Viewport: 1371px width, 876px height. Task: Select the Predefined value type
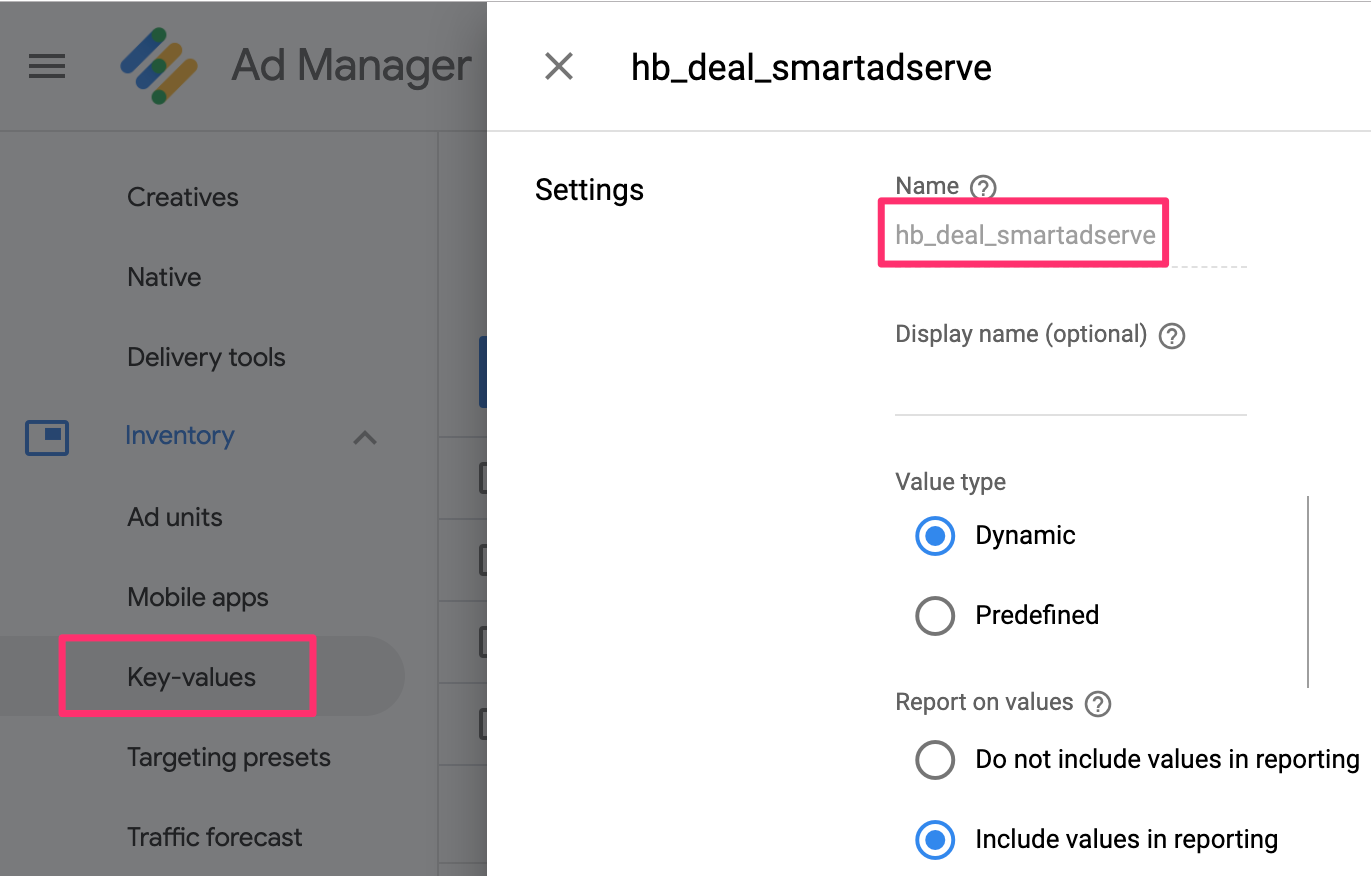pyautogui.click(x=935, y=616)
